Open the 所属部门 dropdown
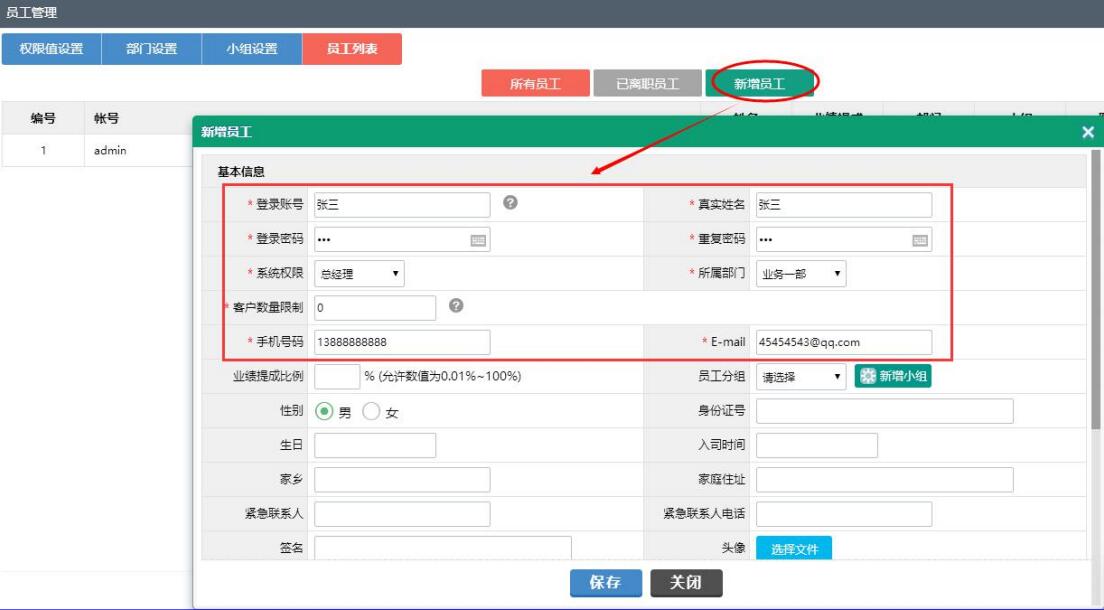Screen dimensions: 1104x610 click(x=801, y=273)
